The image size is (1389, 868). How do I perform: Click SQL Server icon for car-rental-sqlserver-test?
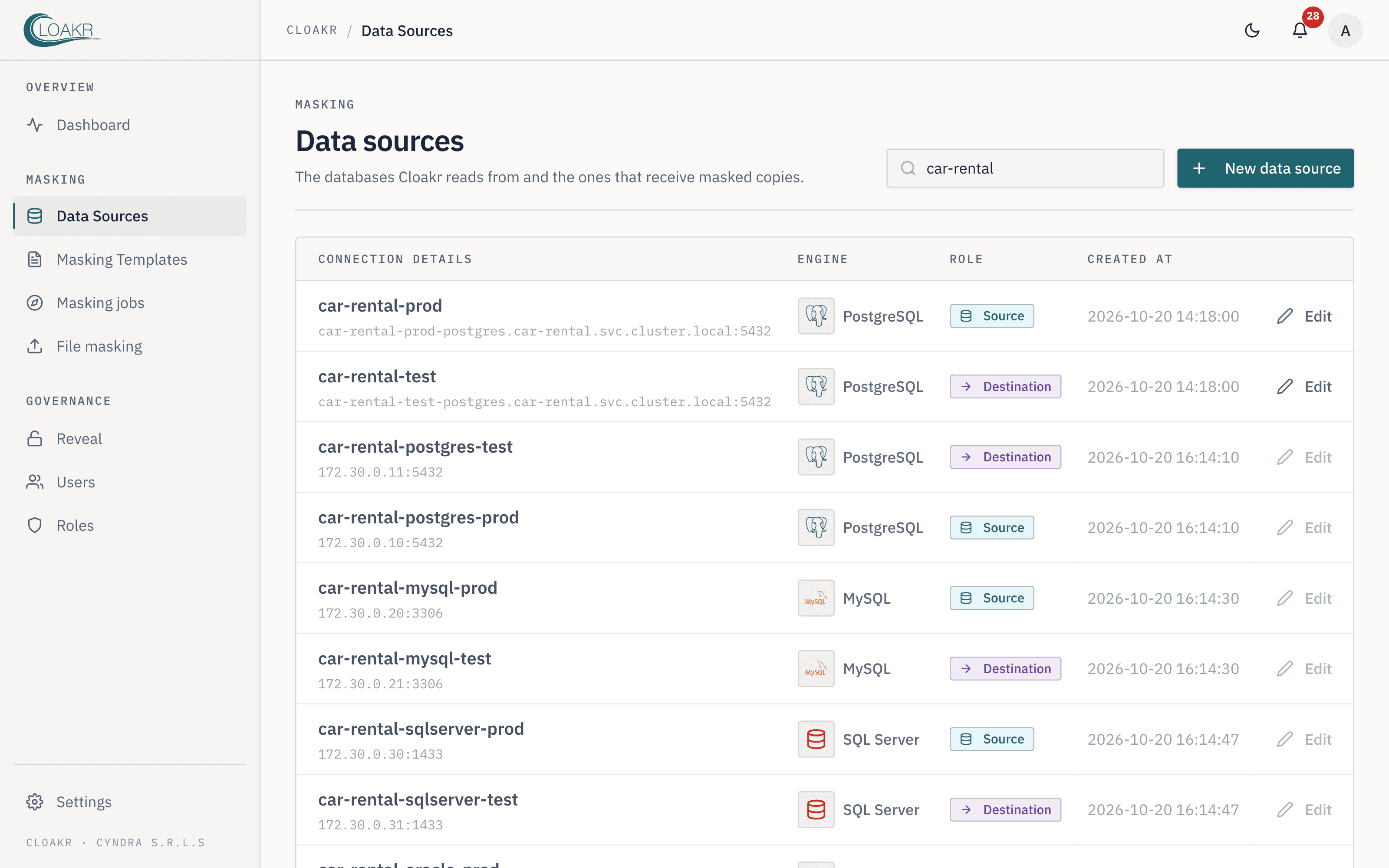816,809
